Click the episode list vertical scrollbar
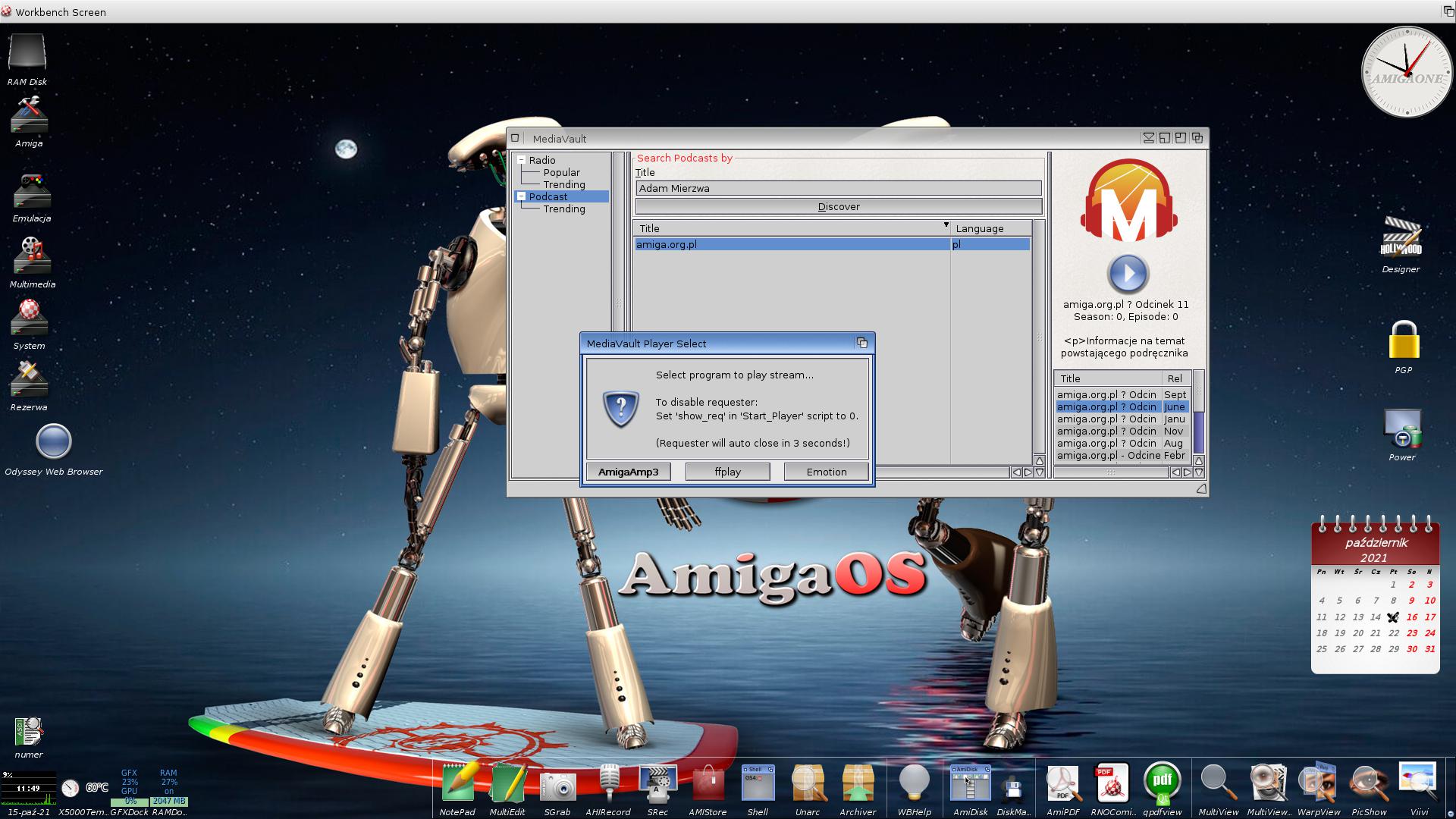 [1198, 412]
